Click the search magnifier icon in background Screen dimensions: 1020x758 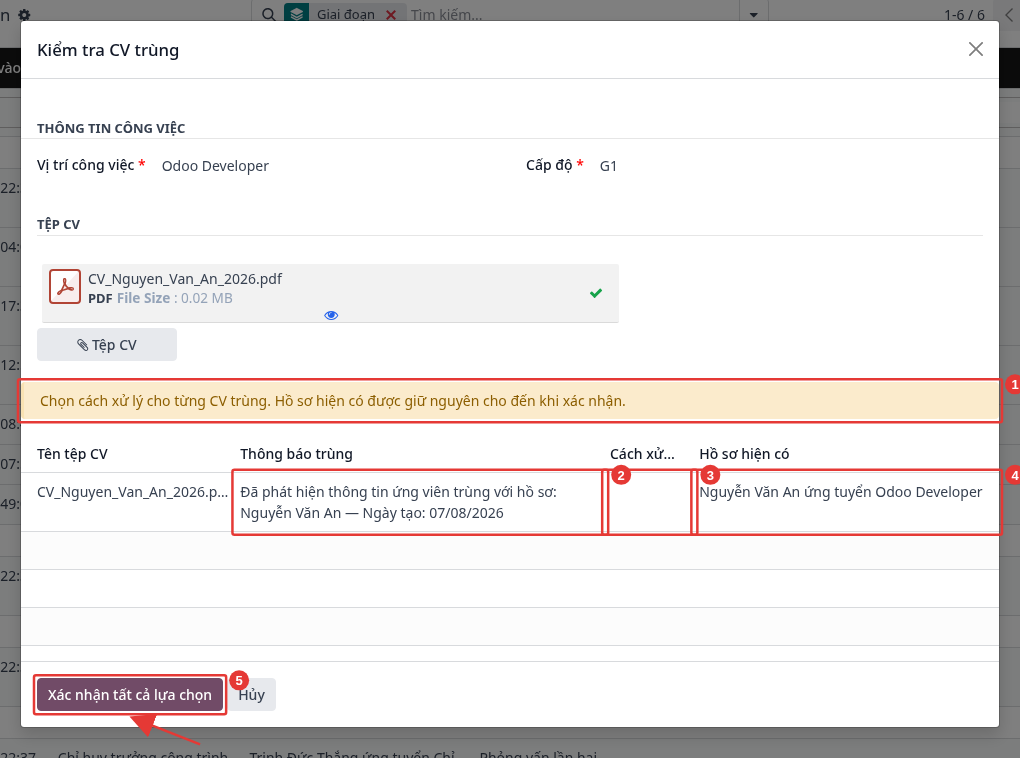[268, 14]
